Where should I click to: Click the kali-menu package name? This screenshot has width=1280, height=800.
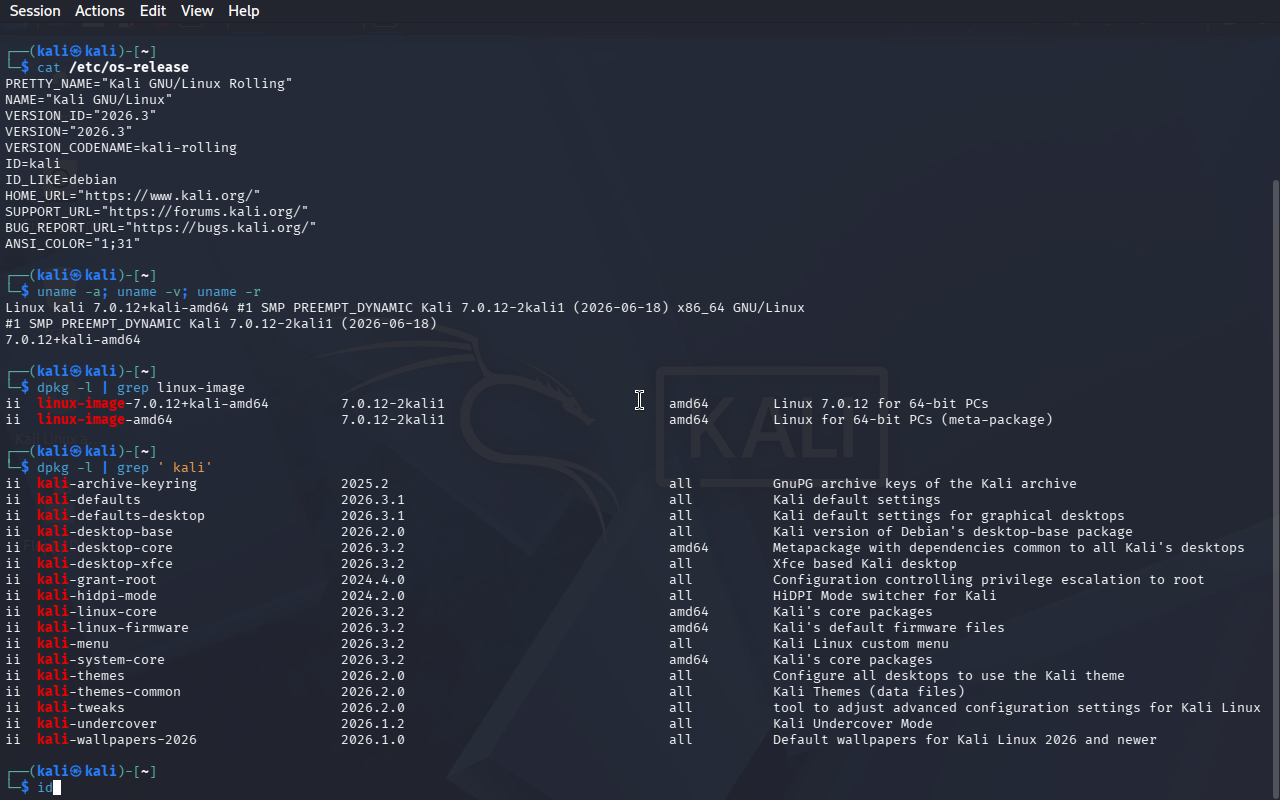pyautogui.click(x=73, y=644)
